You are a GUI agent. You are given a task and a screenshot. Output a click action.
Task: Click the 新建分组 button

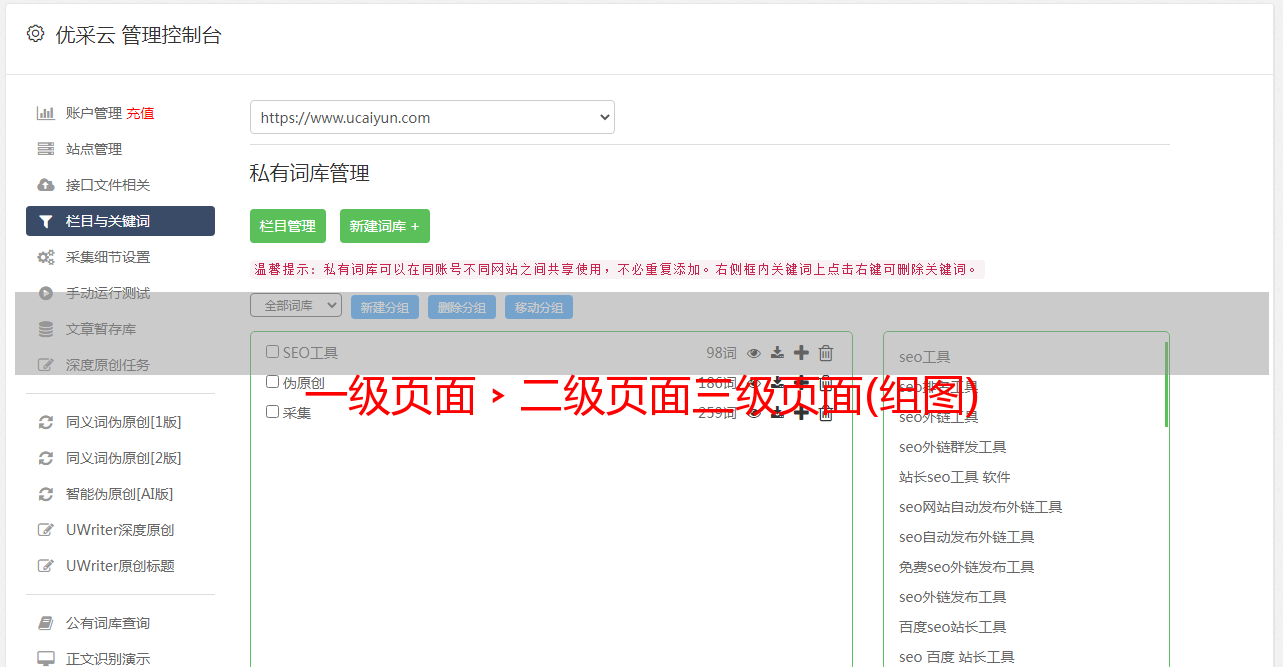pos(385,307)
